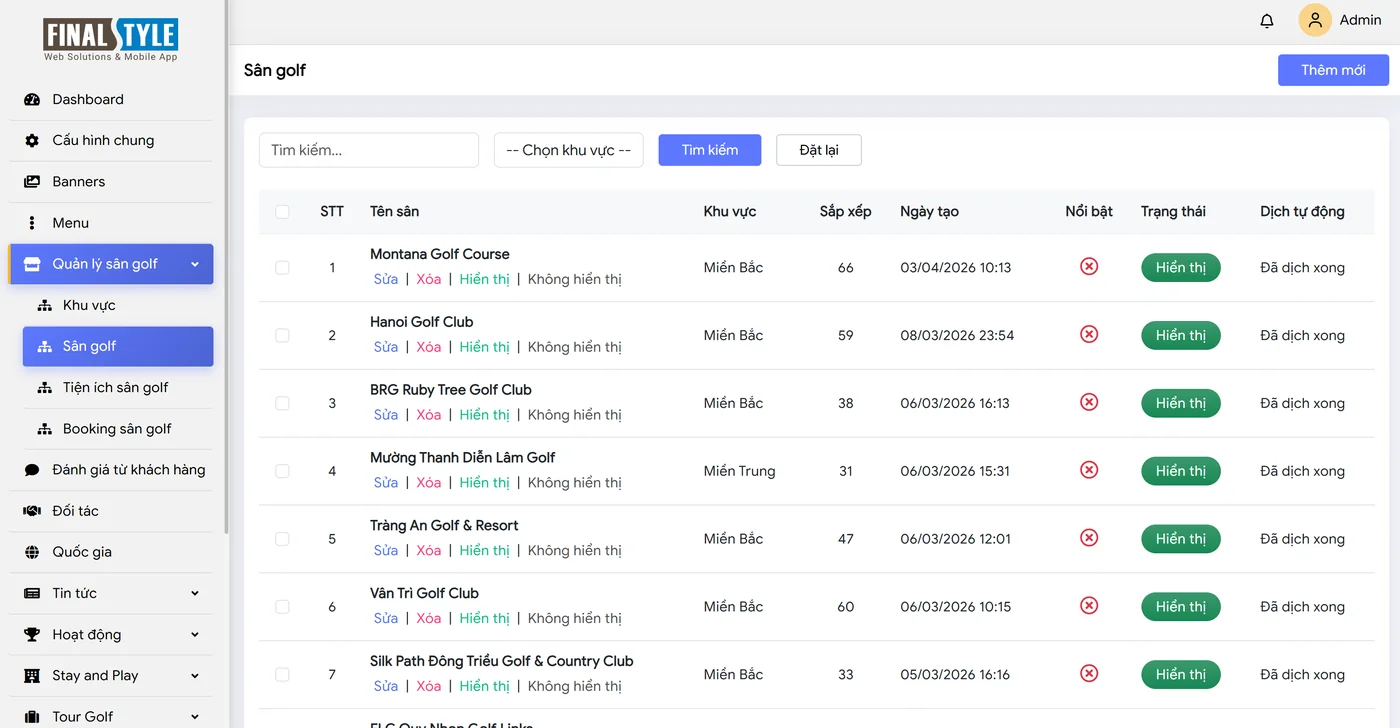Click Hiển thị link for Tràng An Golf
The height and width of the screenshot is (728, 1400).
pos(485,550)
